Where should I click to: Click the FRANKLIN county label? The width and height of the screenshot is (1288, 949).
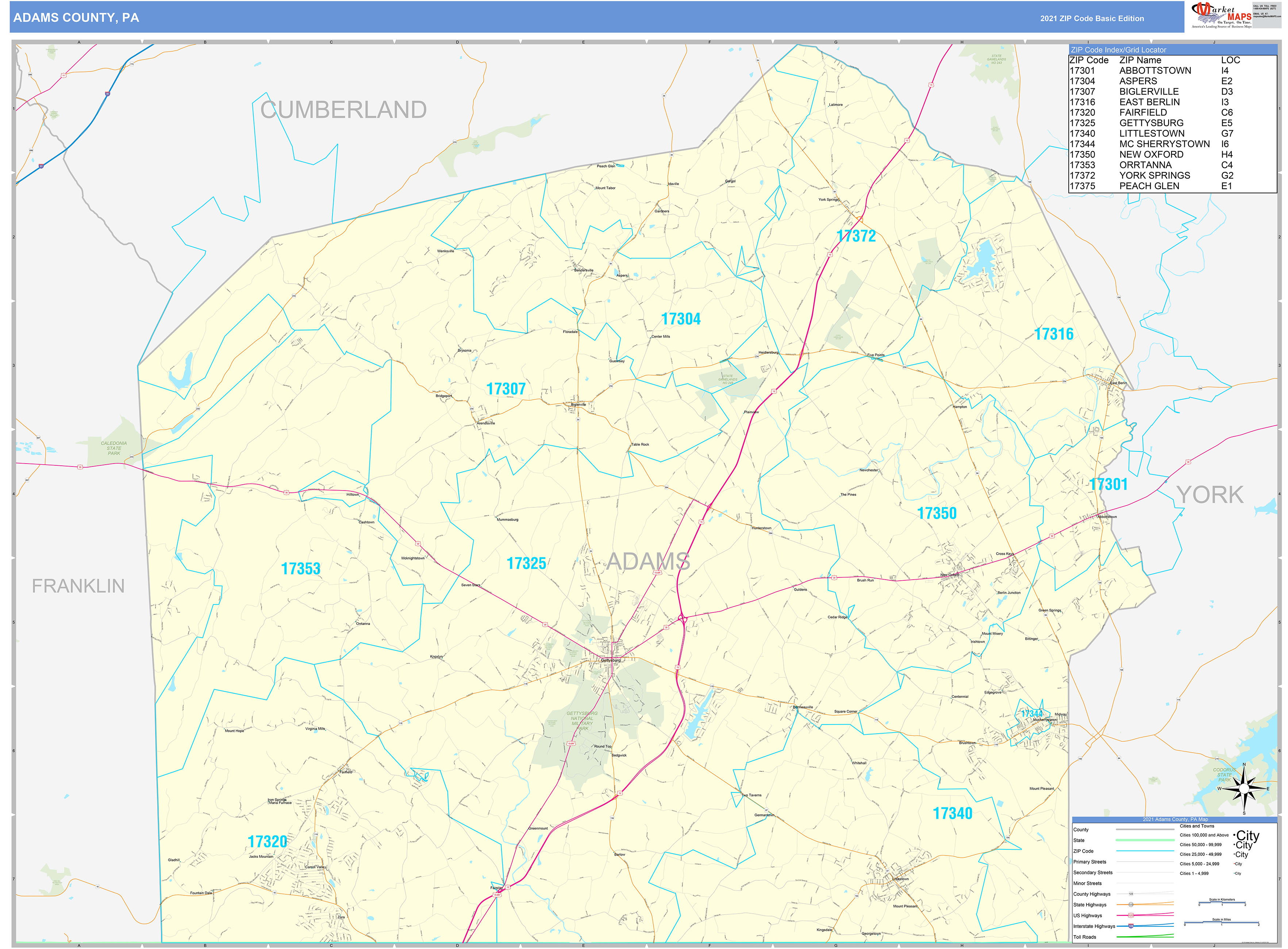coord(78,586)
